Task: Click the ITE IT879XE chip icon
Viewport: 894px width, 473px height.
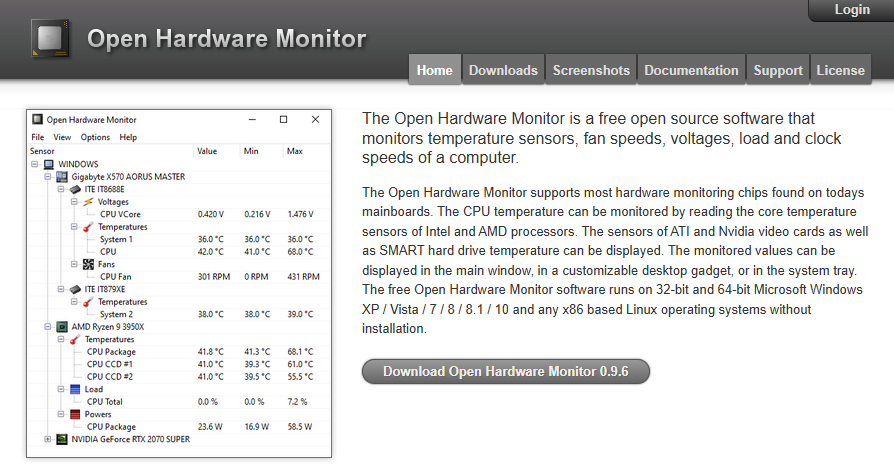Action: (x=75, y=289)
